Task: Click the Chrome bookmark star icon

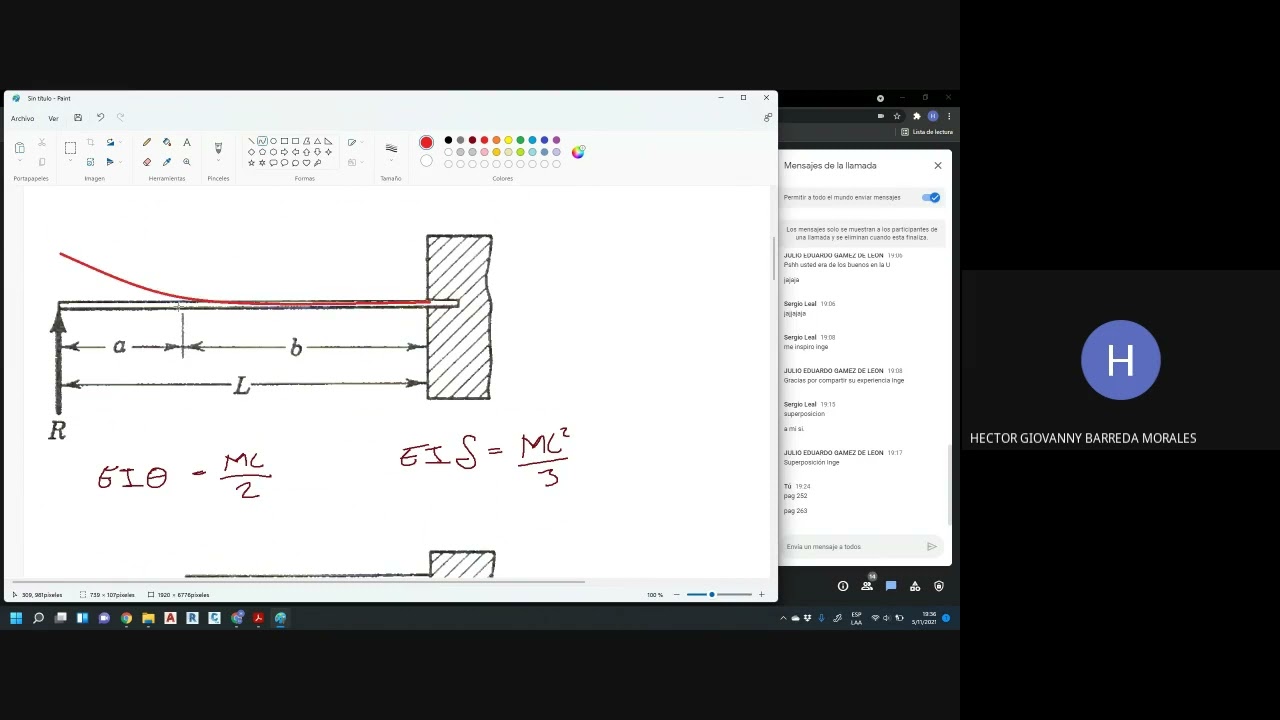Action: tap(897, 116)
